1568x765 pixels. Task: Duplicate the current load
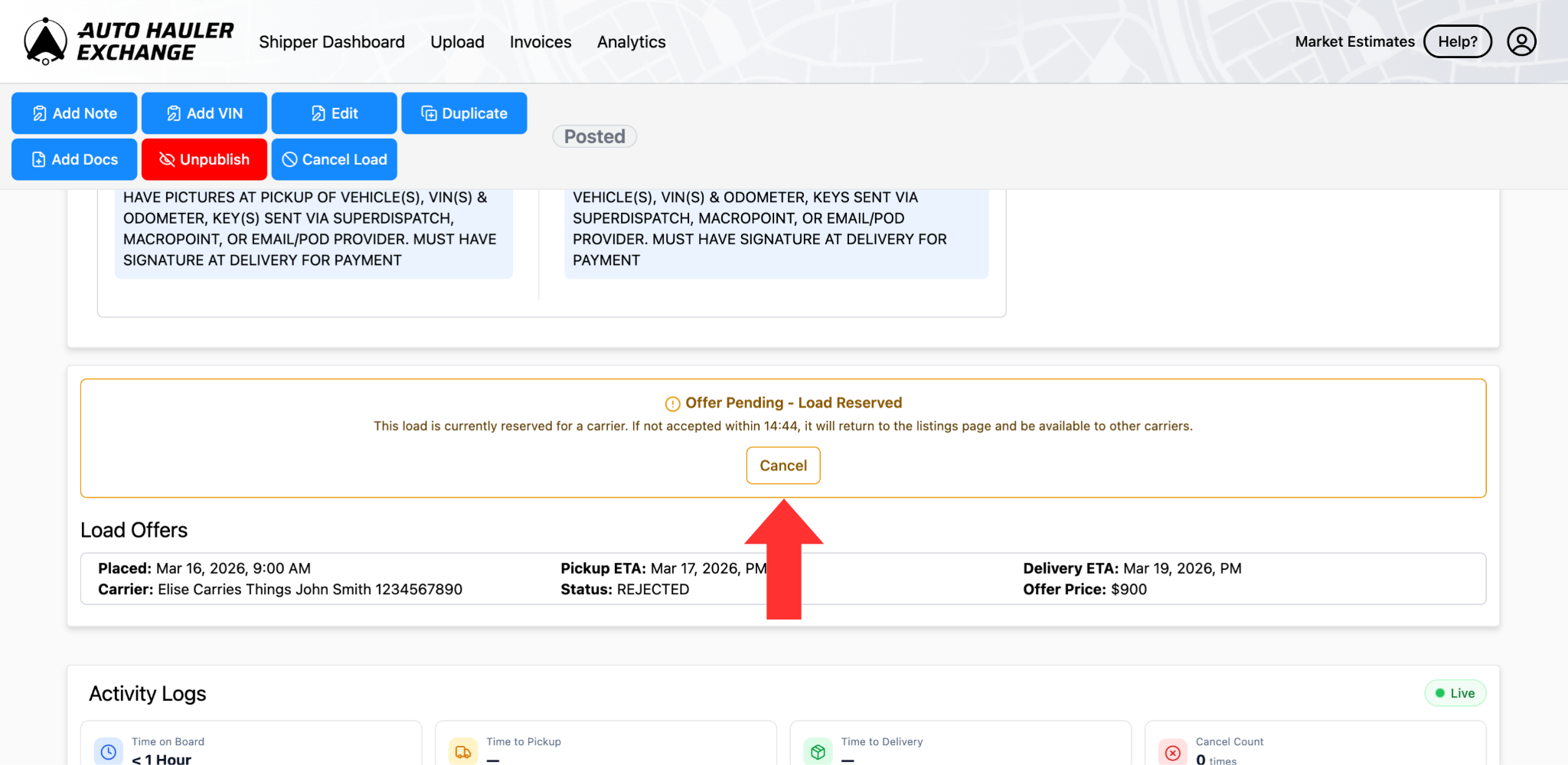pos(464,113)
